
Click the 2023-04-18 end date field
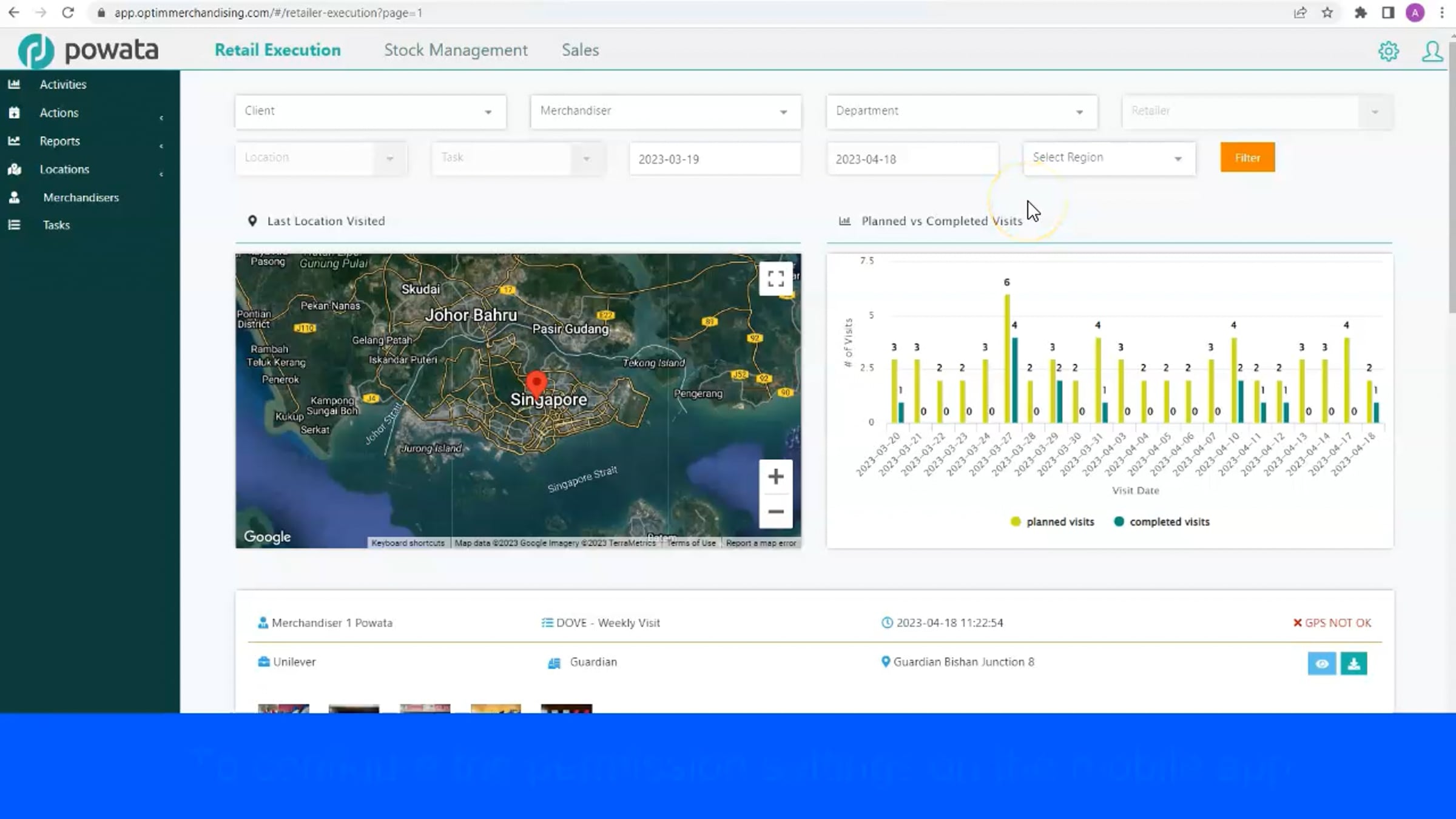pyautogui.click(x=912, y=159)
